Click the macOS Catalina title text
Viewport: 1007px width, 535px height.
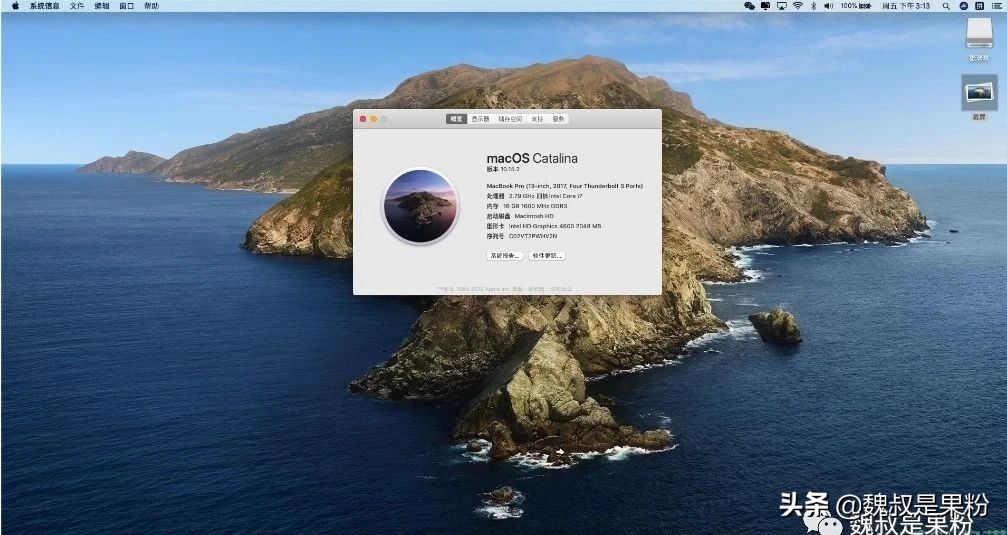click(x=532, y=159)
